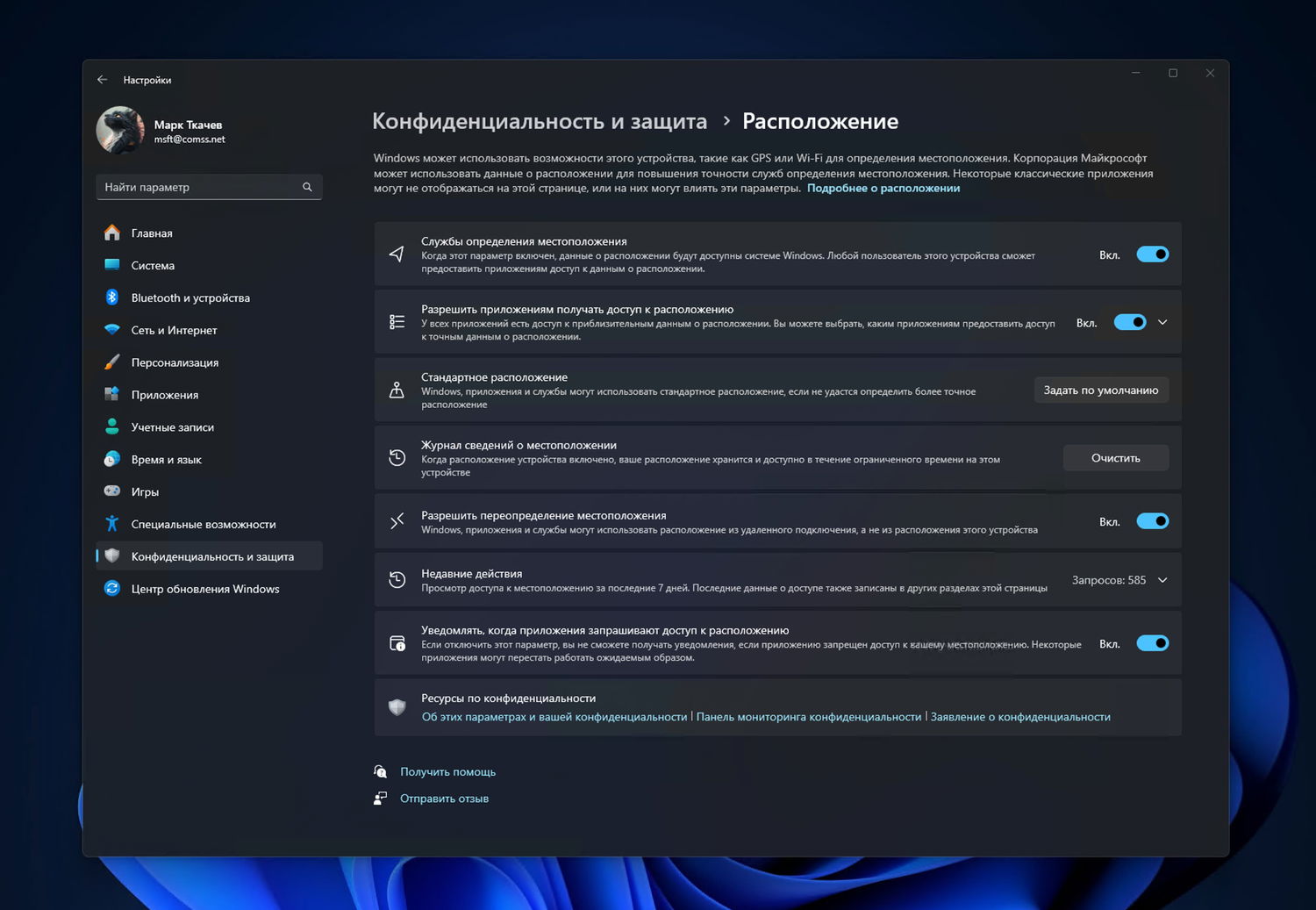Open Учетные записи settings
The width and height of the screenshot is (1316, 910).
(209, 426)
